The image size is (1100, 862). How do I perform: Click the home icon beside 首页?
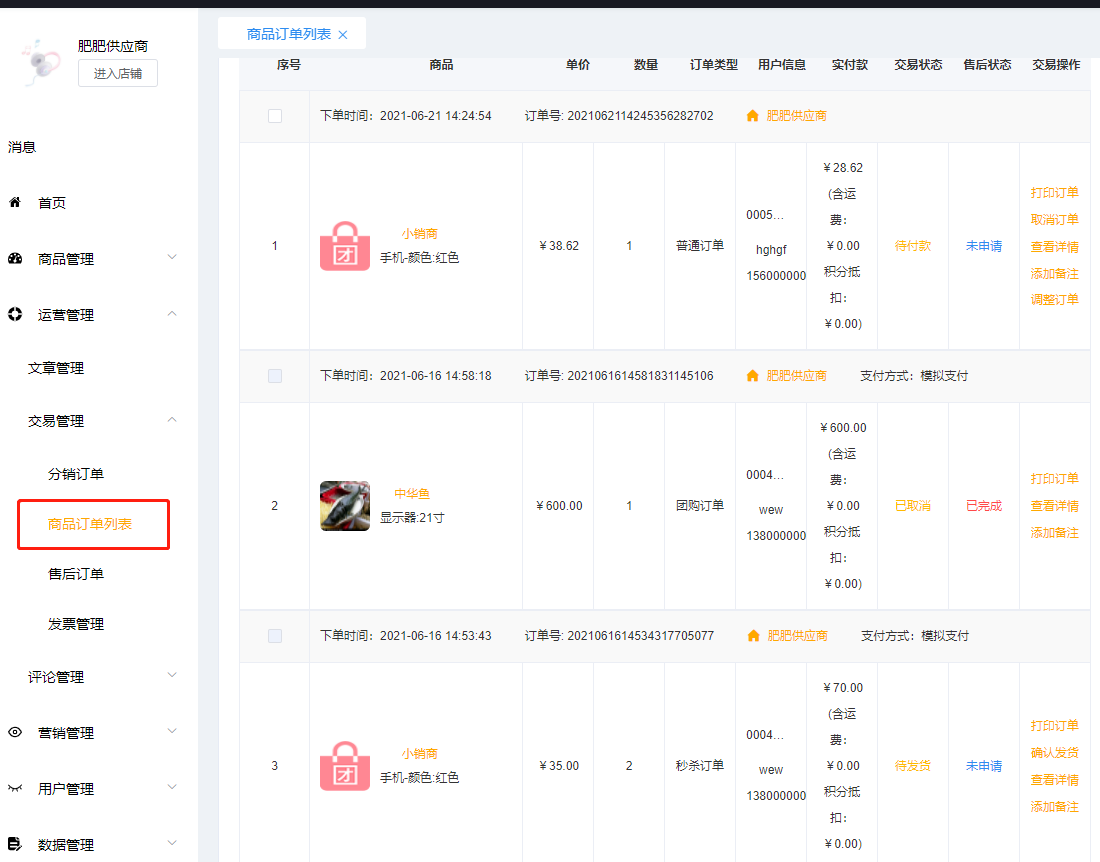[15, 203]
